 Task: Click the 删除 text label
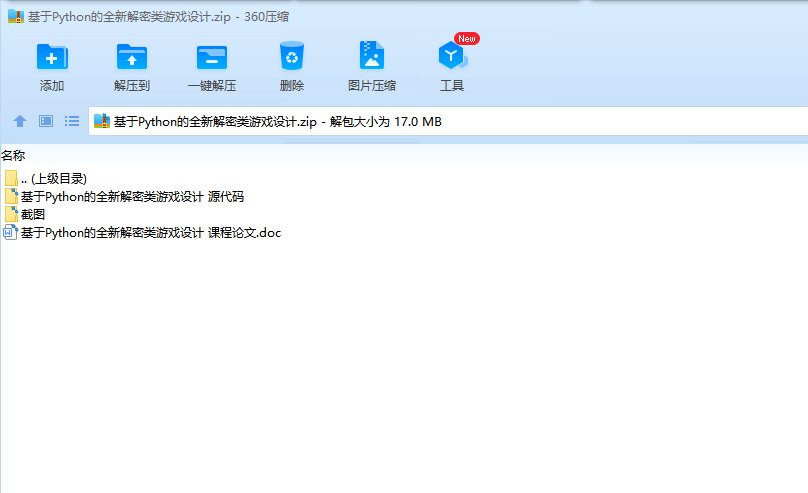point(292,86)
